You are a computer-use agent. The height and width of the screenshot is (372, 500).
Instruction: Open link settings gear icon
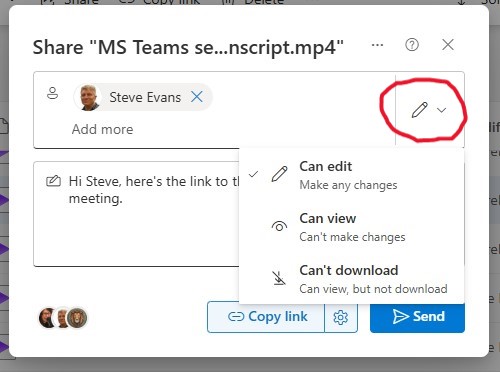341,317
